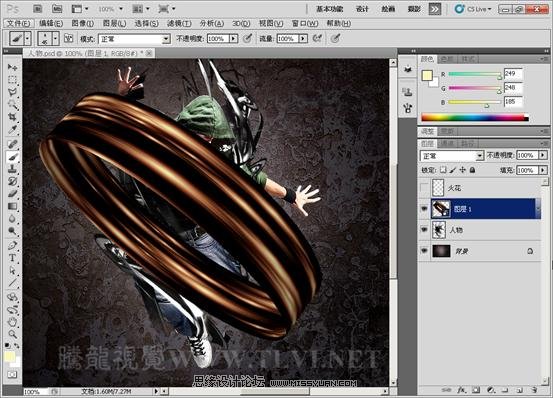Switch to the 基本功能 workspace

[329, 9]
